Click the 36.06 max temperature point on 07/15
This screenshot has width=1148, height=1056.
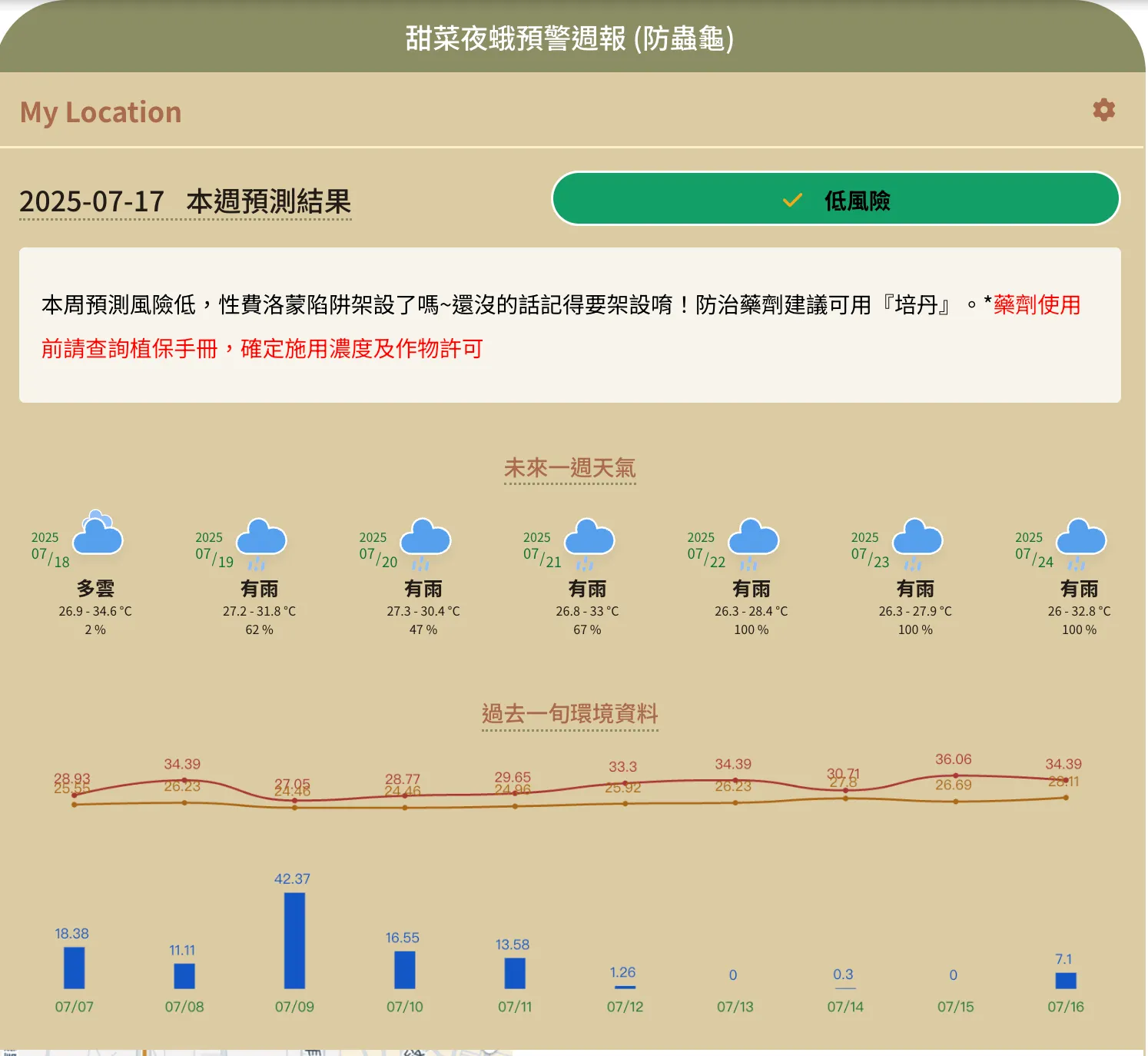pyautogui.click(x=955, y=775)
